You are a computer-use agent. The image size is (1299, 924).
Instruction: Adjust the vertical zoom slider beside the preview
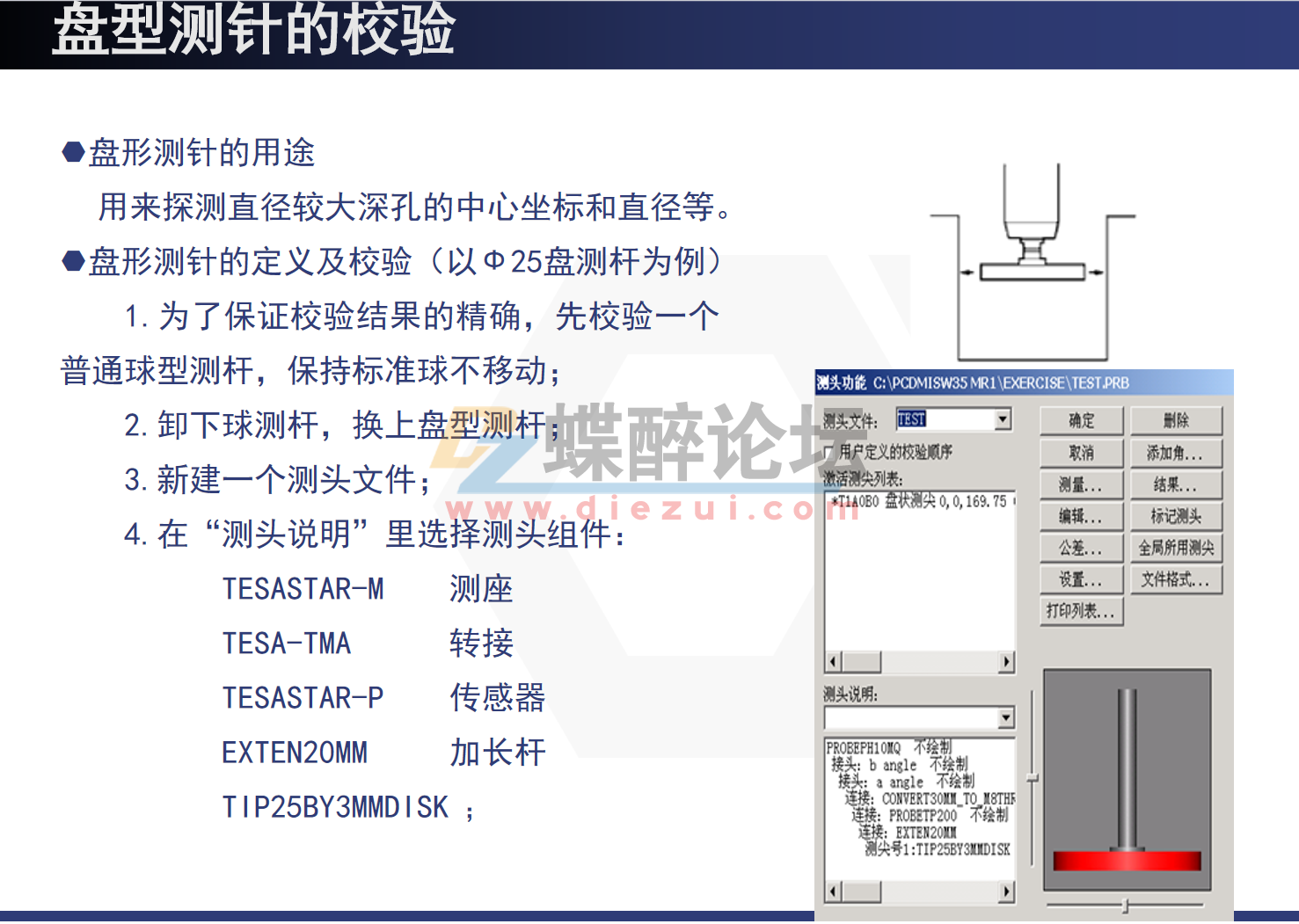pyautogui.click(x=1031, y=775)
